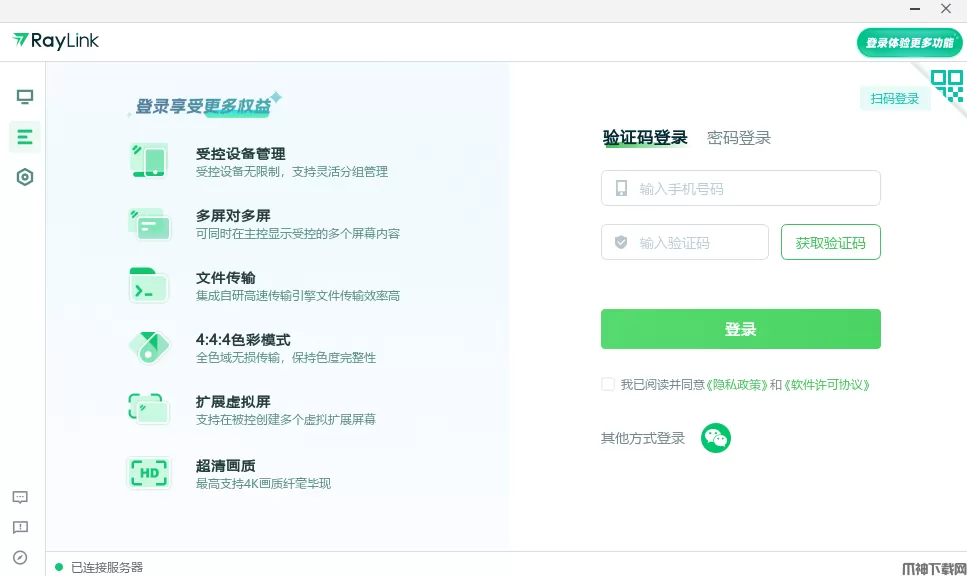Image resolution: width=967 pixels, height=576 pixels.
Task: Switch to the 验证码登录 tab
Action: click(644, 138)
